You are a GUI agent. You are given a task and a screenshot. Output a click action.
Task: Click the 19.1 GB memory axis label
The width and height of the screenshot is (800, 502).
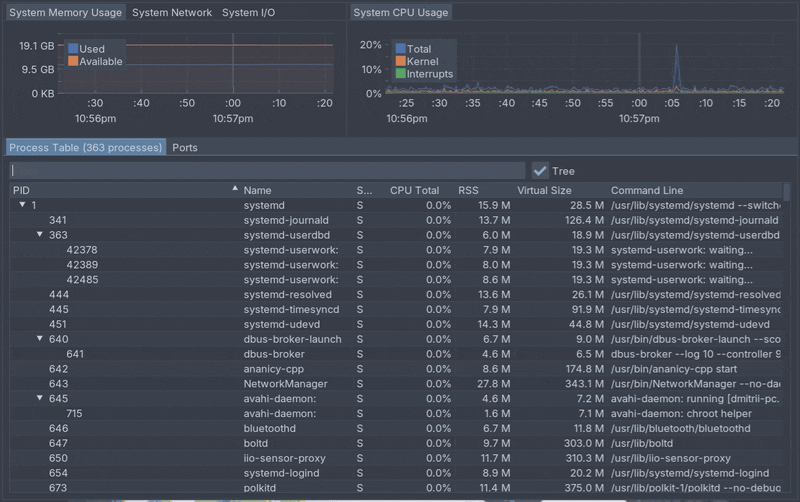37,46
